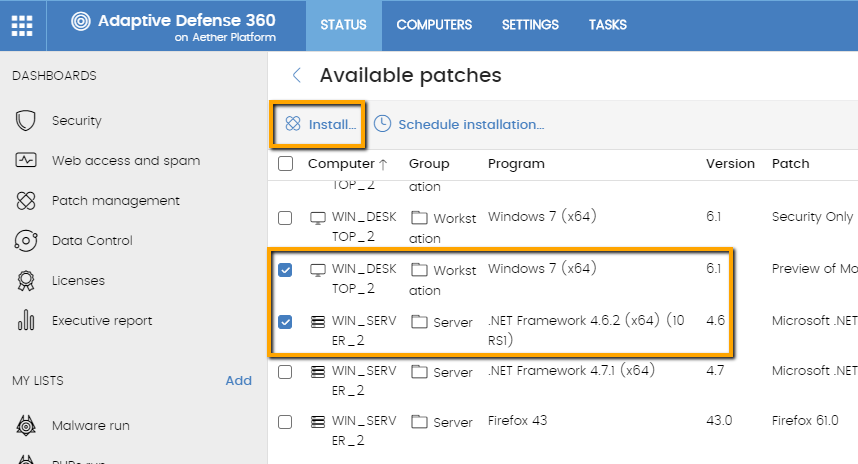Click the Executive report bar-chart icon

[x=26, y=320]
